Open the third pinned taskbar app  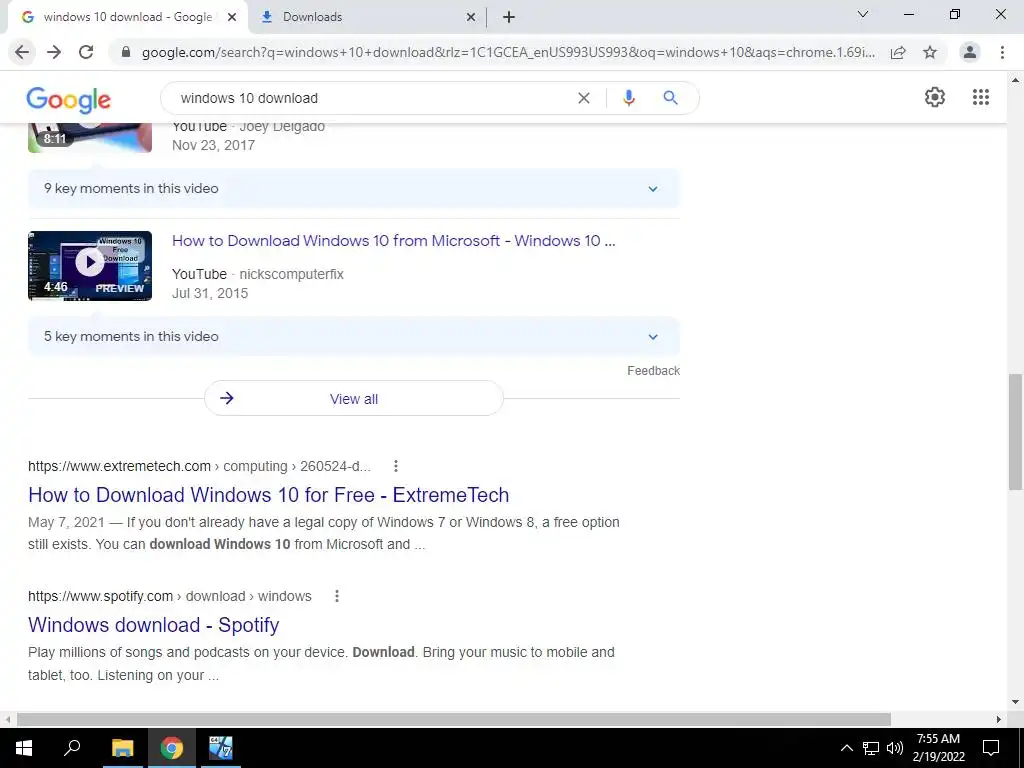tap(221, 748)
